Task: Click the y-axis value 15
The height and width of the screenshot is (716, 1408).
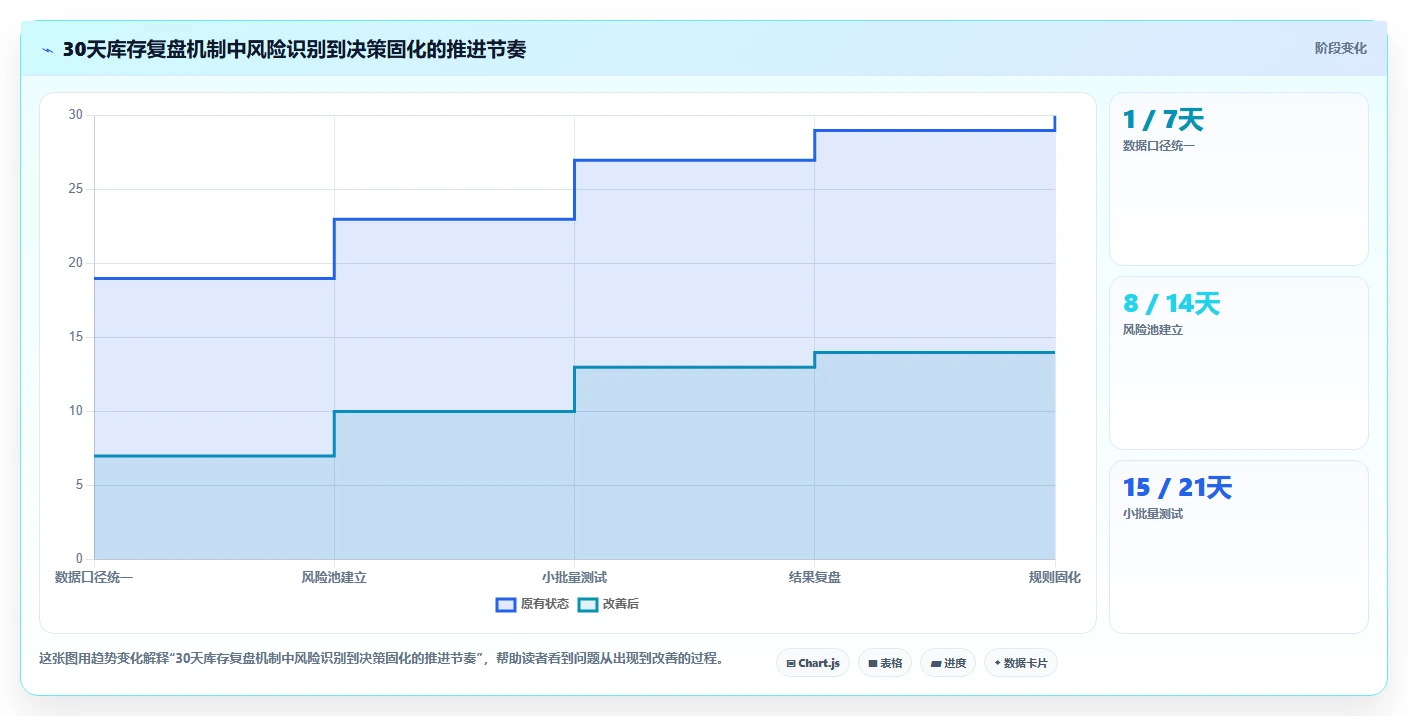Action: [x=76, y=337]
